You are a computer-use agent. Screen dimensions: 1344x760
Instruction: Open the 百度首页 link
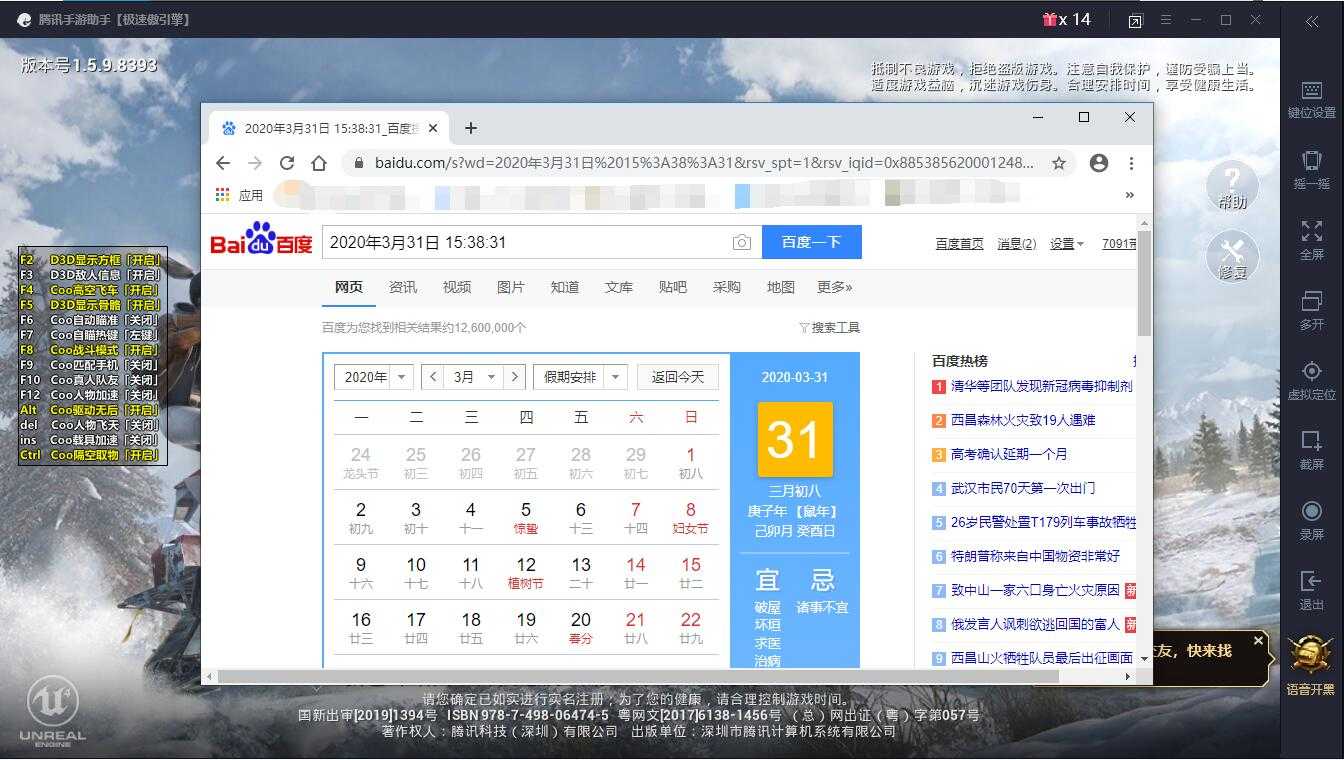(x=960, y=243)
